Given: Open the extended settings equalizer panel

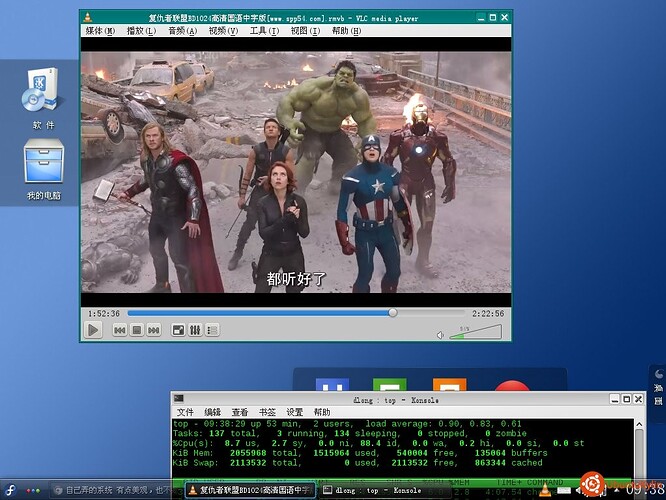Looking at the screenshot, I should coord(195,330).
